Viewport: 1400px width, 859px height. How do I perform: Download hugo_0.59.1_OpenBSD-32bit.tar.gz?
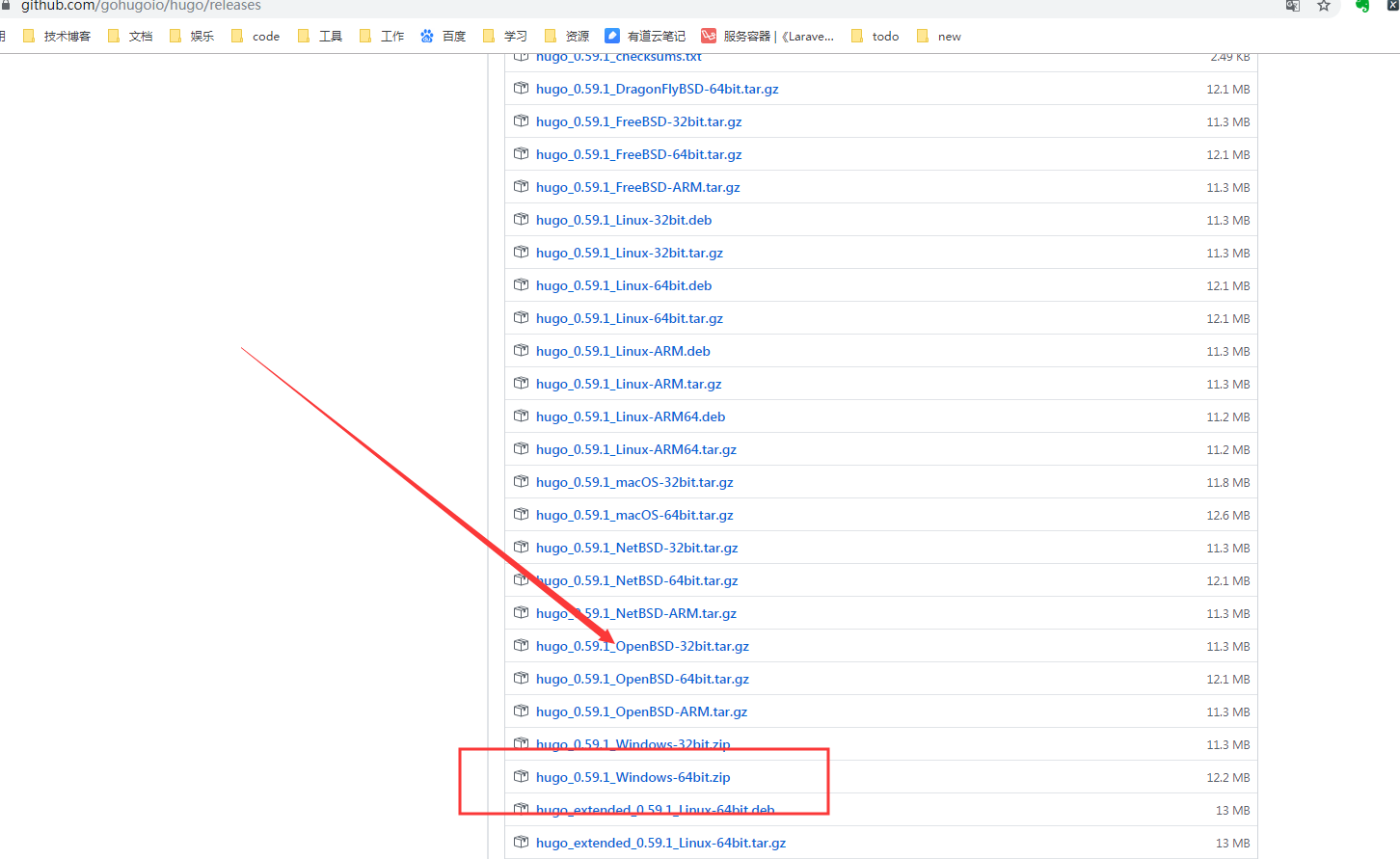point(642,646)
